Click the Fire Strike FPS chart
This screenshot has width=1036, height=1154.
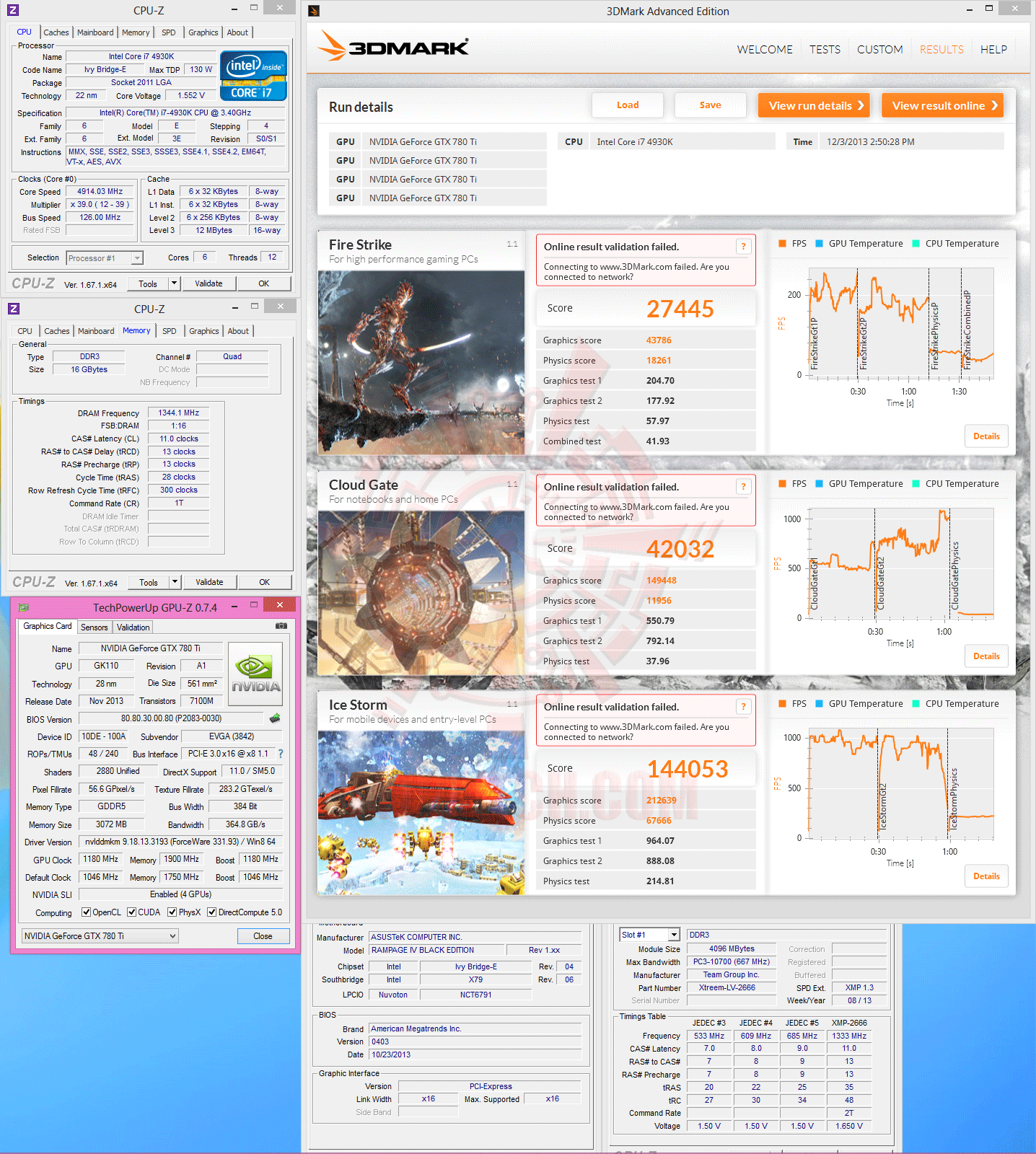tap(901, 323)
